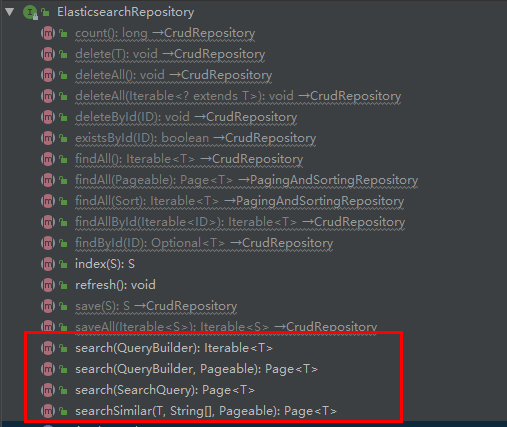Viewport: 507px width, 427px height.
Task: Click method icon beside count(): long
Action: click(x=48, y=33)
